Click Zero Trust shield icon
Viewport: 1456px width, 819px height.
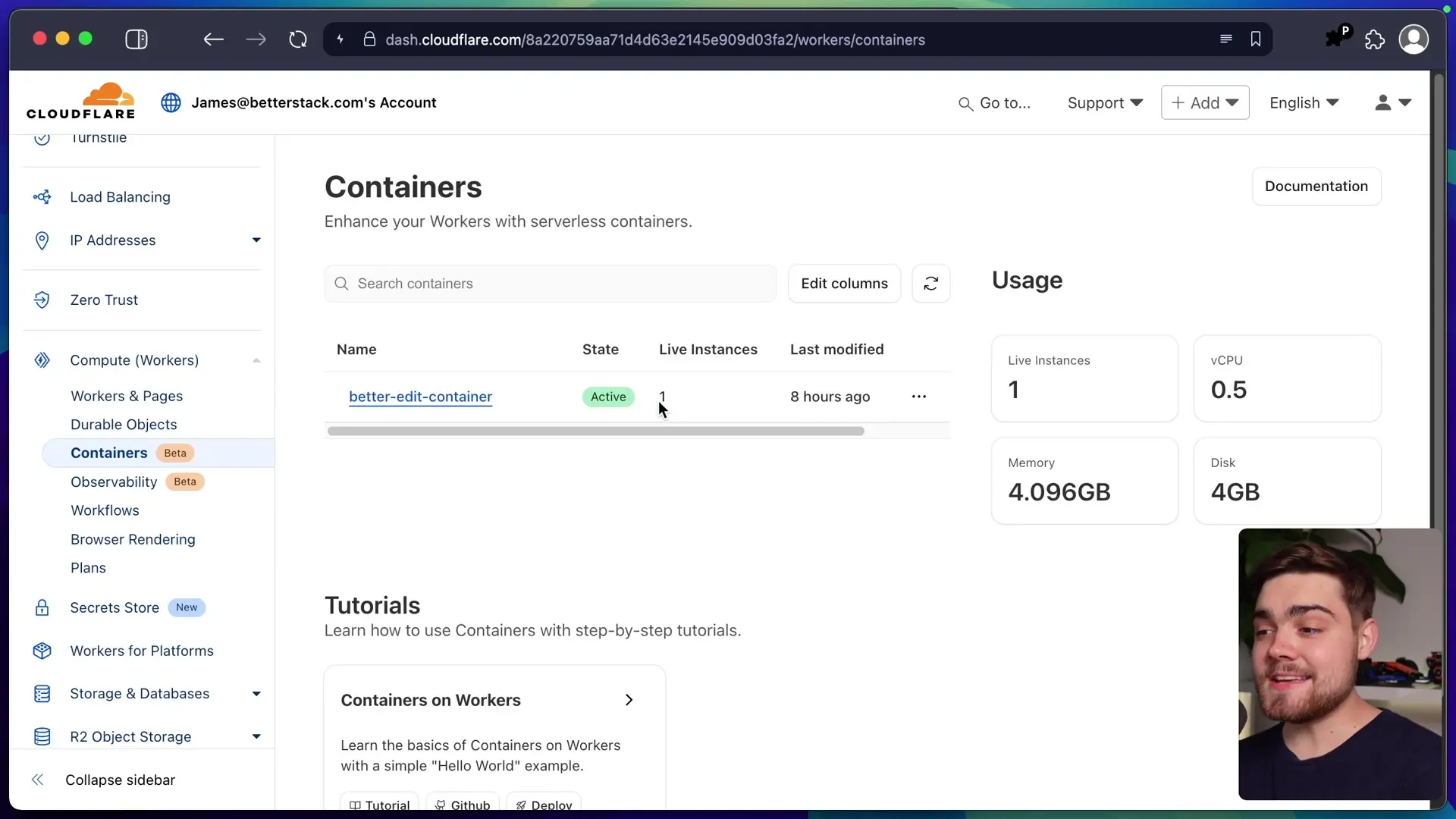click(x=42, y=300)
